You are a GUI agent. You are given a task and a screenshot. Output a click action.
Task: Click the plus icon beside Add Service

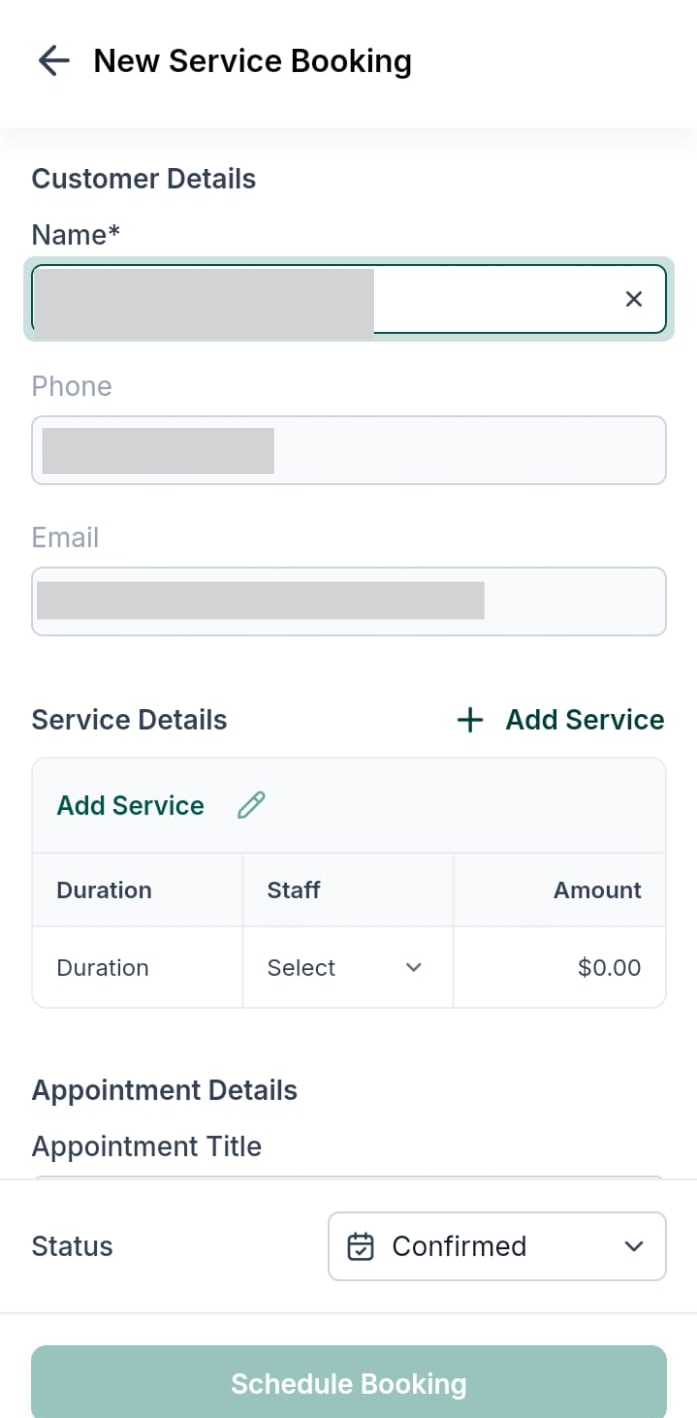(x=470, y=720)
